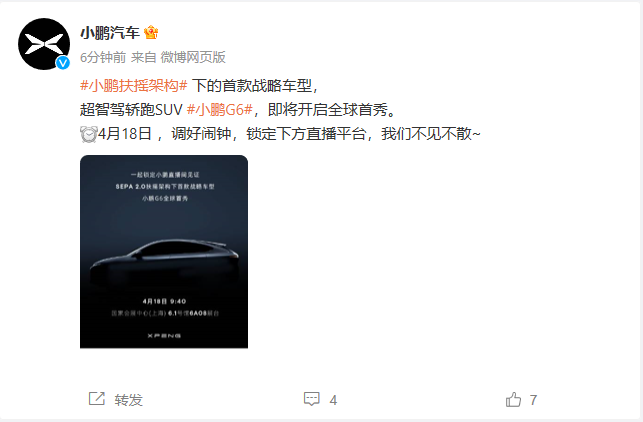Like the post with thumbs-up icon
This screenshot has width=643, height=422.
513,399
